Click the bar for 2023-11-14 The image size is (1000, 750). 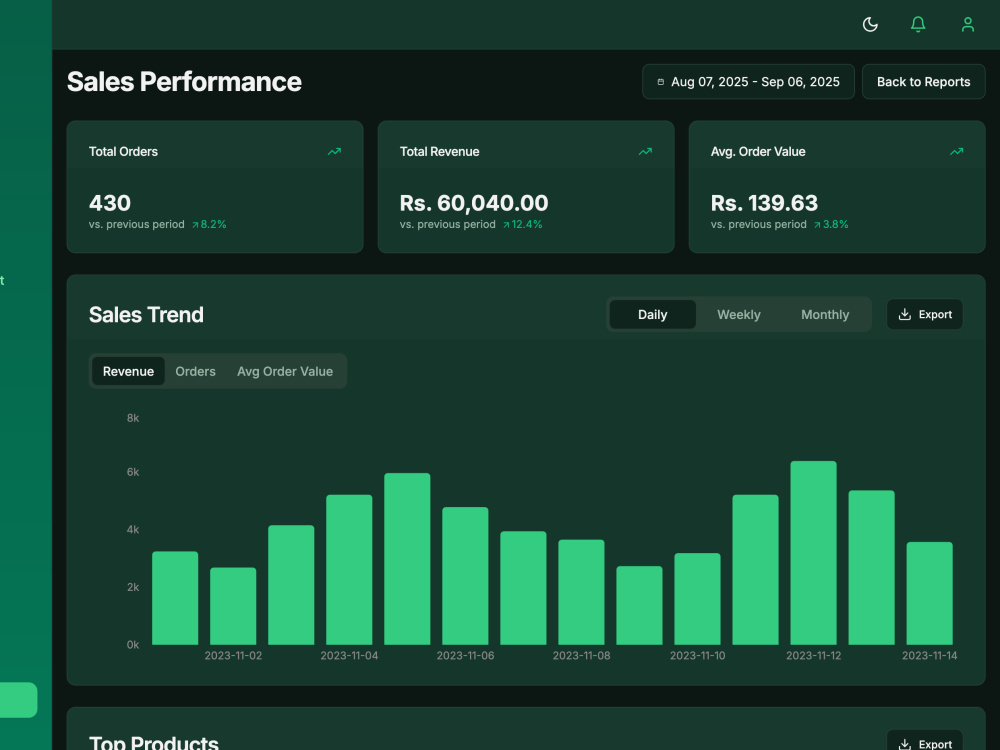[929, 593]
